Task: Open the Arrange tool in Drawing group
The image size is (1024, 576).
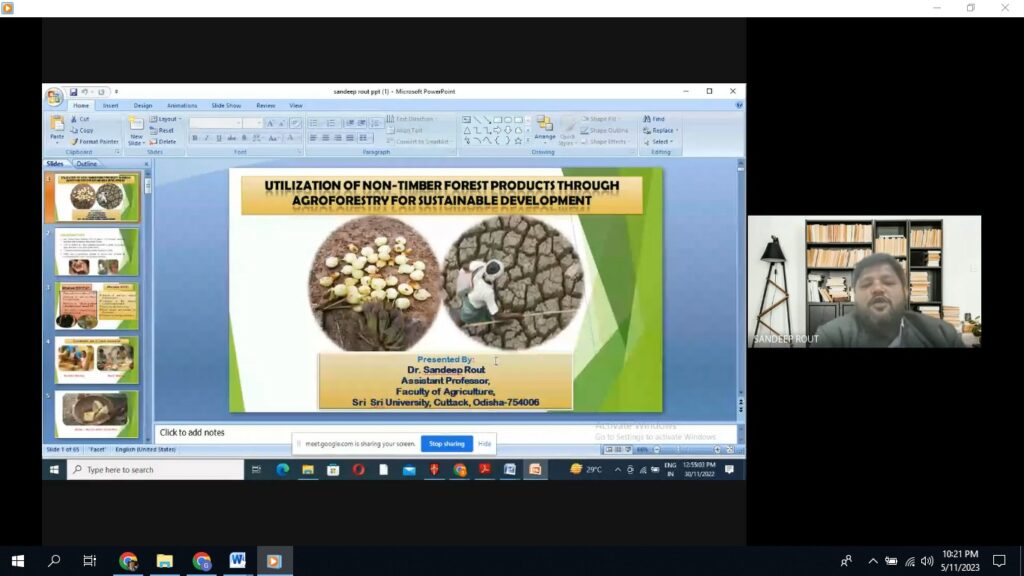Action: (544, 128)
